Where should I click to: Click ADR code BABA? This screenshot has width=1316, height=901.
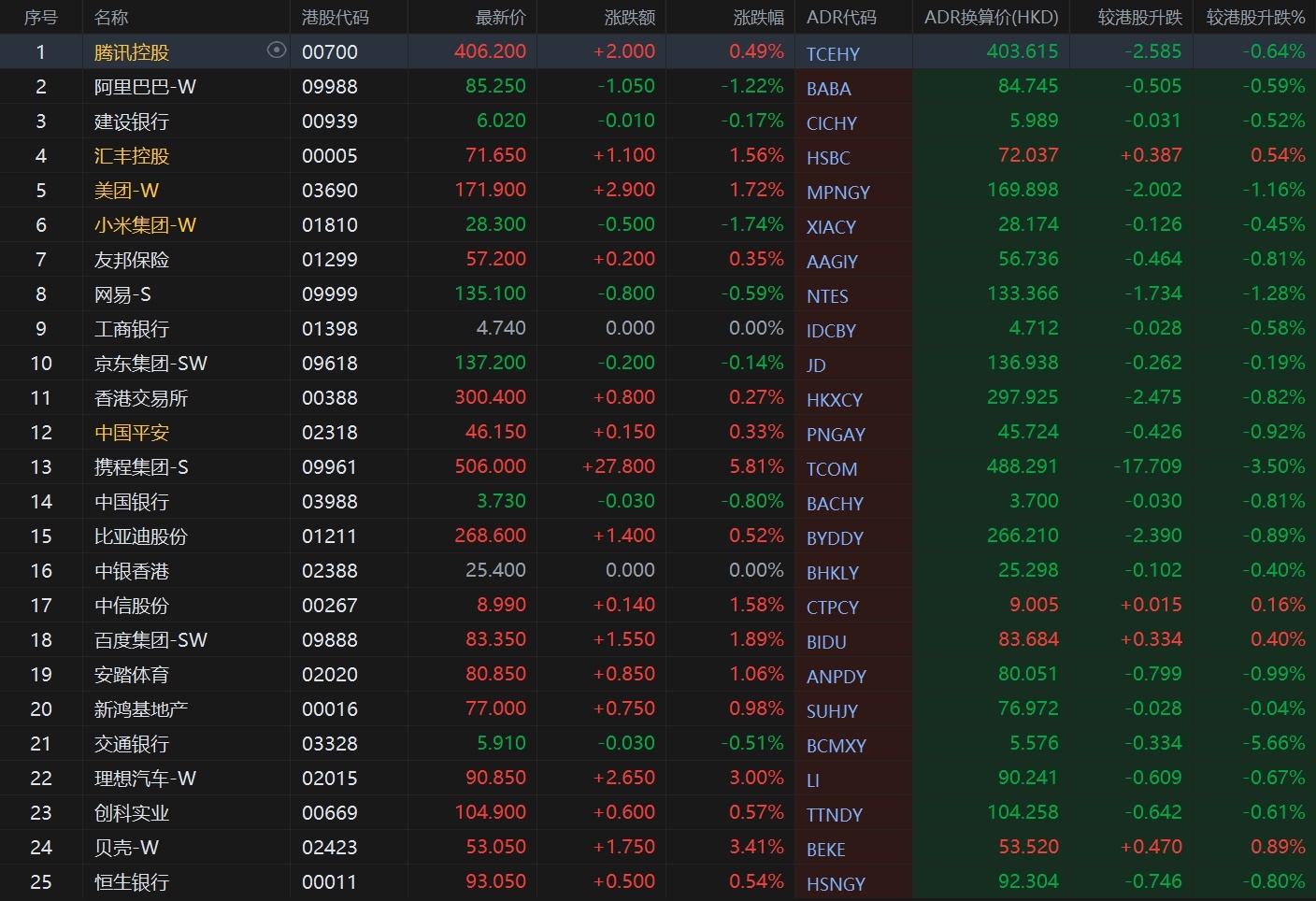coord(828,89)
